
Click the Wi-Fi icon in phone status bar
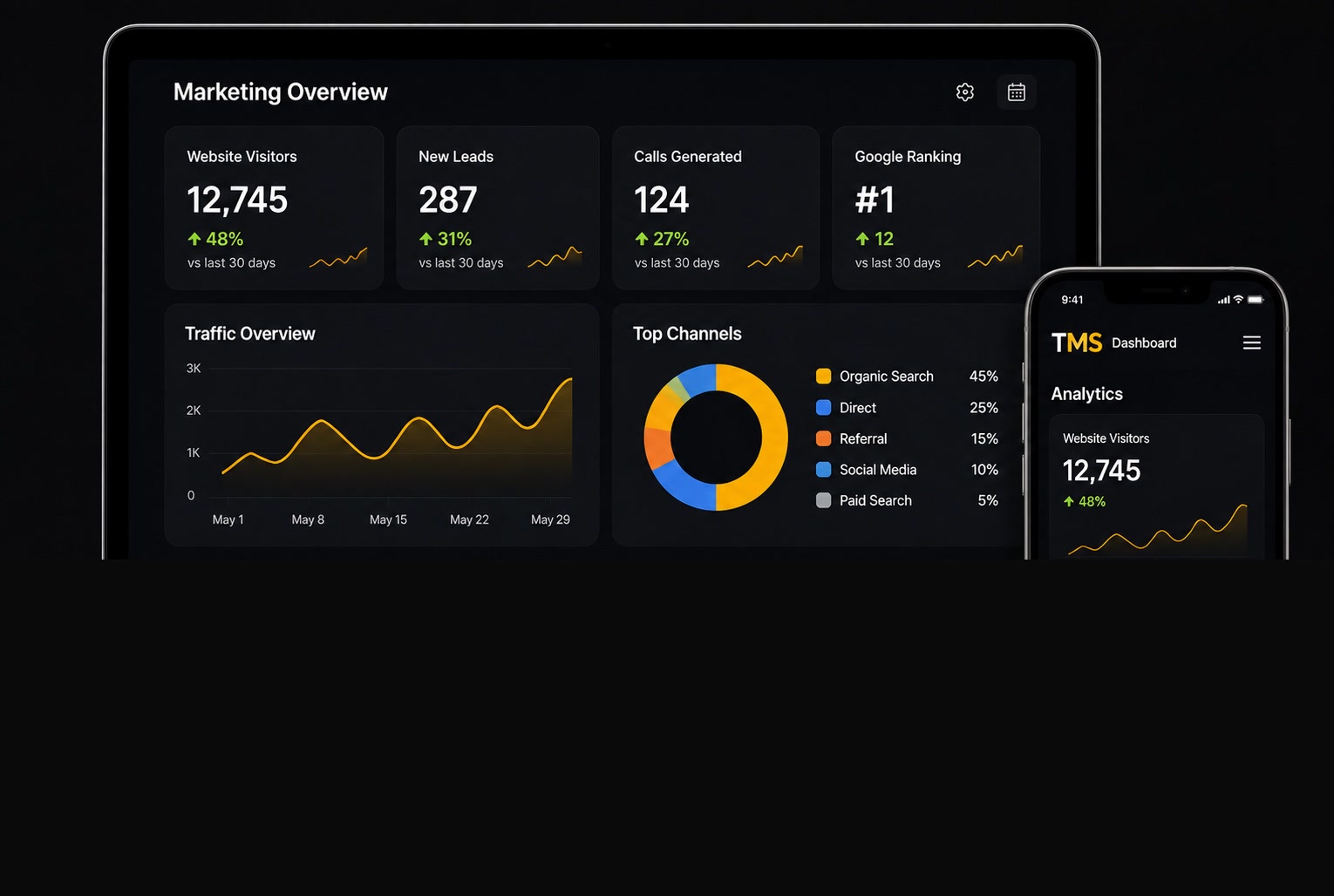pyautogui.click(x=1238, y=300)
